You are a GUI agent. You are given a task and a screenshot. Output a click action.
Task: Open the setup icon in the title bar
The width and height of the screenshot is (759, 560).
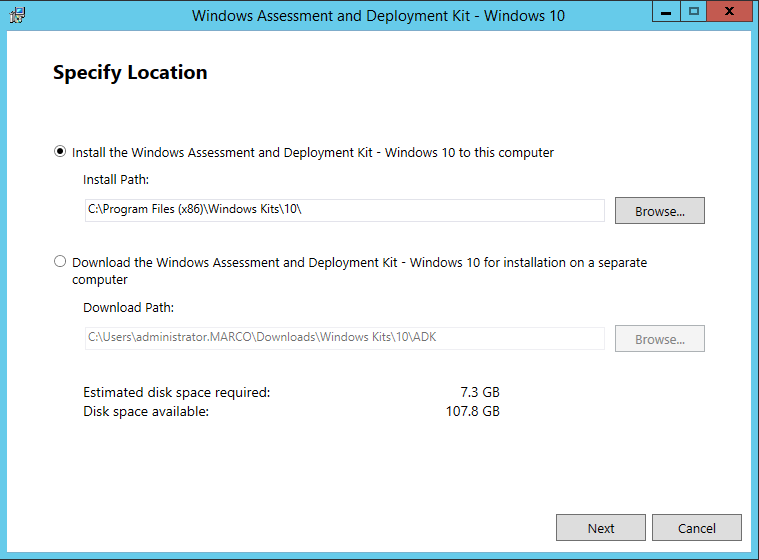pos(17,15)
